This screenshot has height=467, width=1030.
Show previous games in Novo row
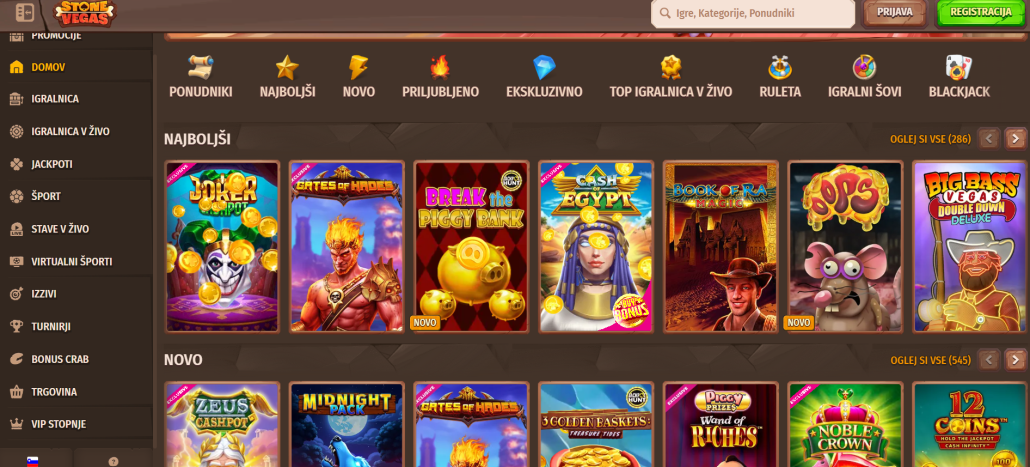[x=989, y=360]
